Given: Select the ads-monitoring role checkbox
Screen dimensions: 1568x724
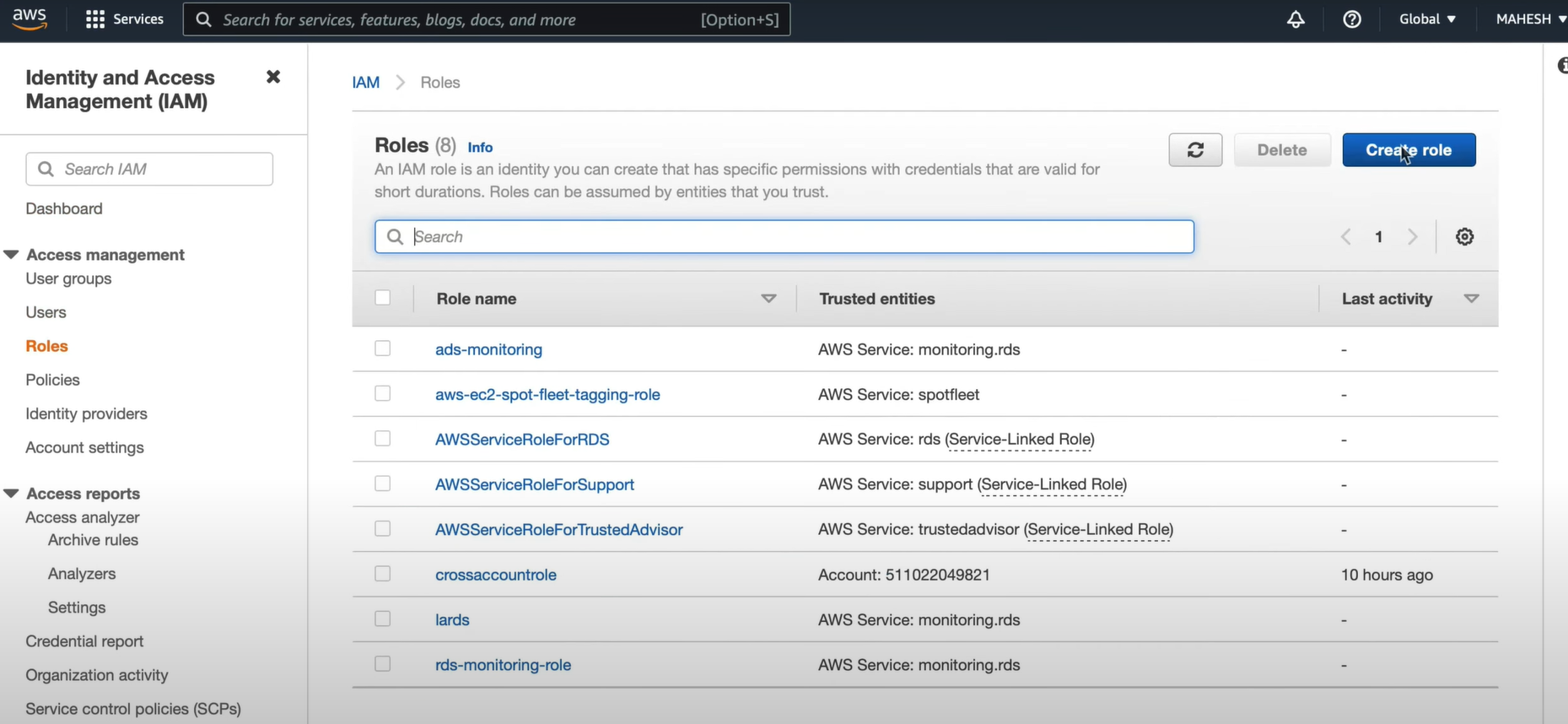Looking at the screenshot, I should click(x=383, y=348).
